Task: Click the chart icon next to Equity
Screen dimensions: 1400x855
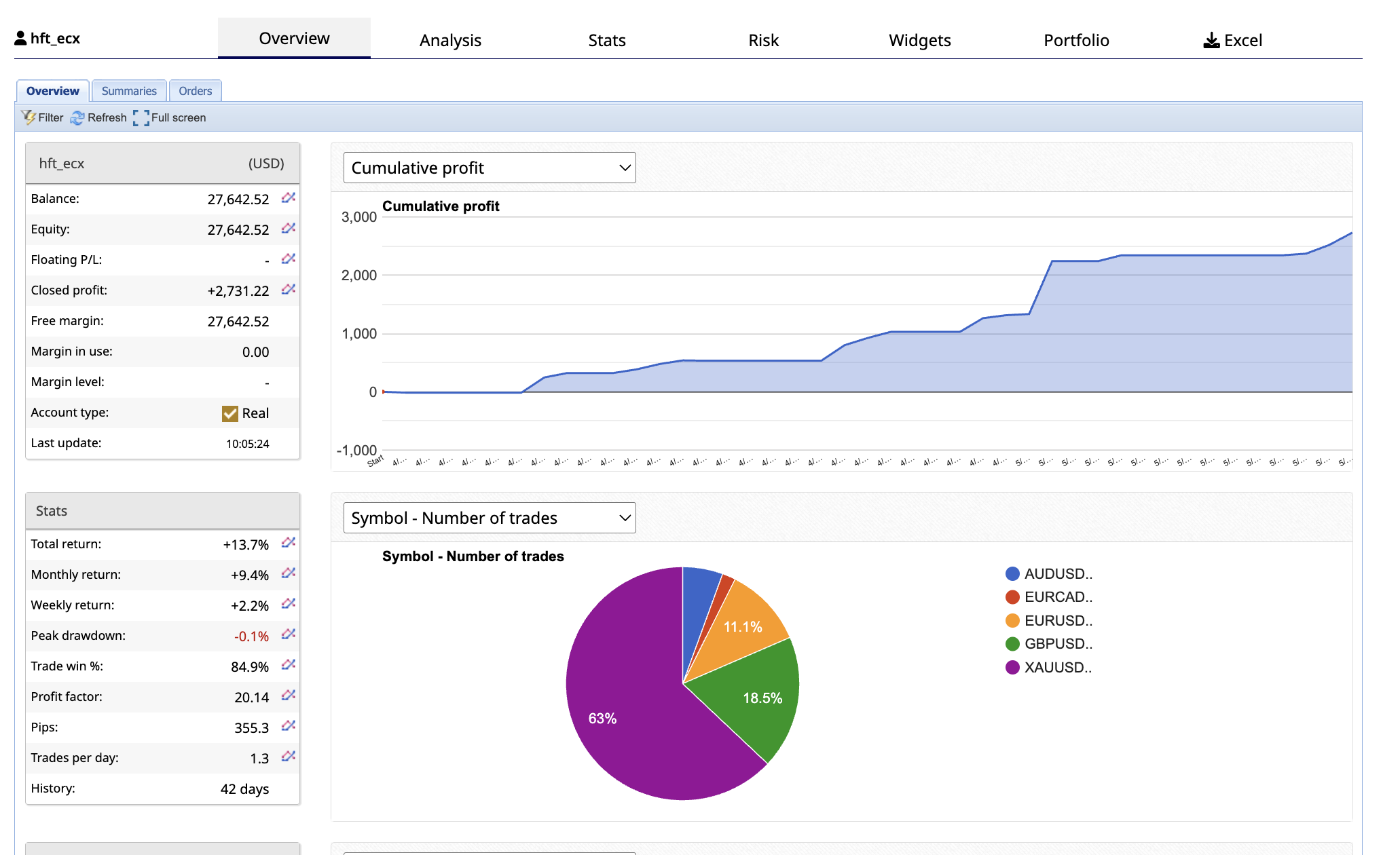Action: [x=289, y=229]
